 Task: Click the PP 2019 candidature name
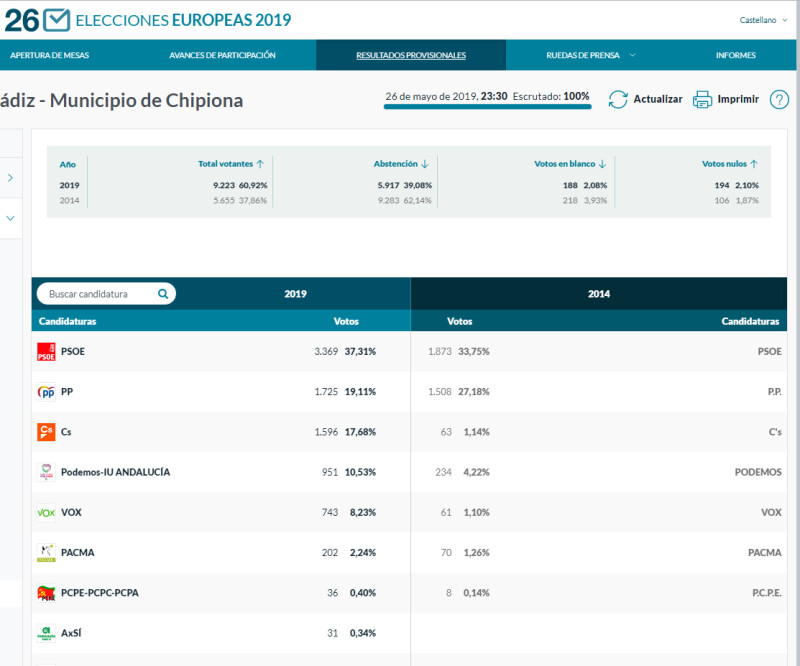point(67,392)
